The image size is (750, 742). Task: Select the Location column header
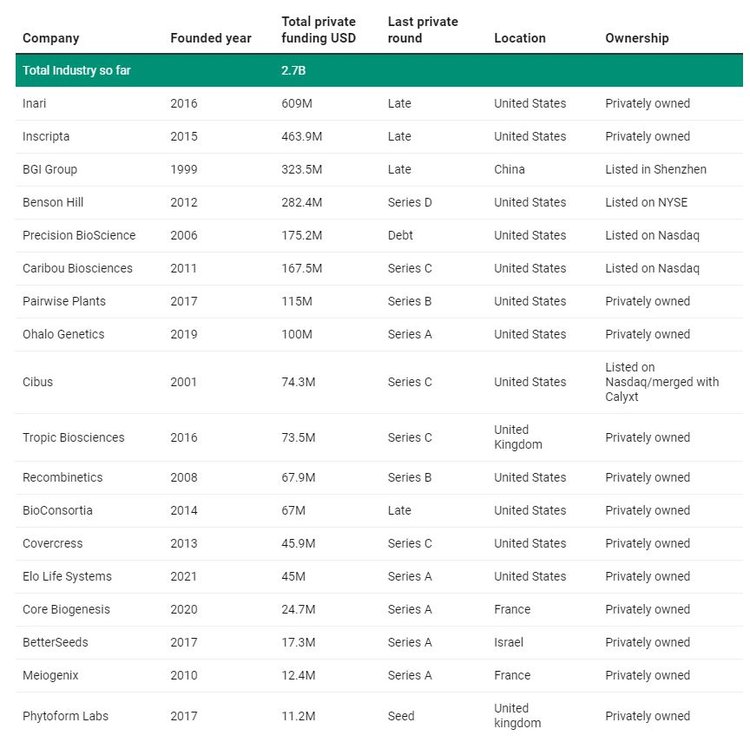520,38
